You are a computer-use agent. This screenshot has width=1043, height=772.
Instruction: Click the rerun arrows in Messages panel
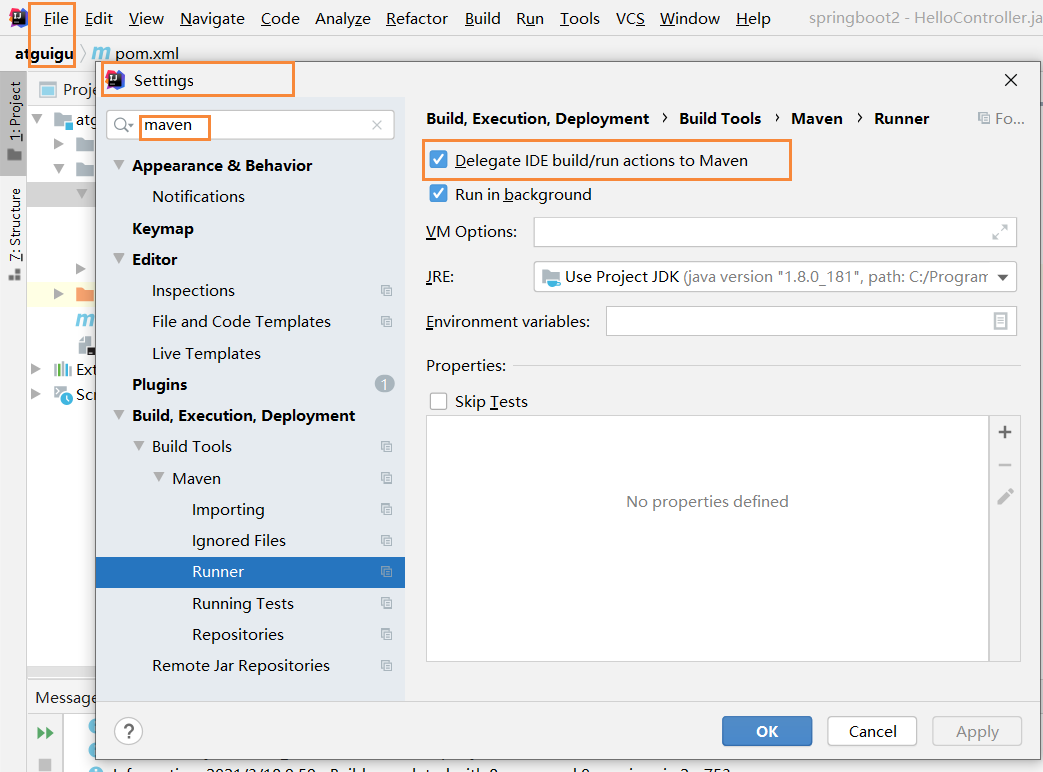tap(45, 733)
